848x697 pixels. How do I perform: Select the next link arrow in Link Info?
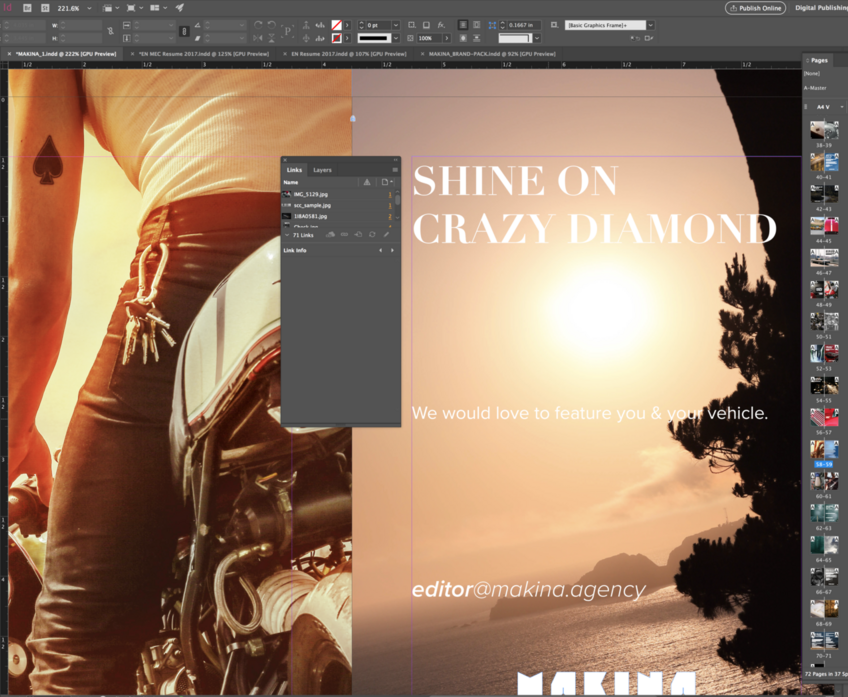(x=392, y=250)
